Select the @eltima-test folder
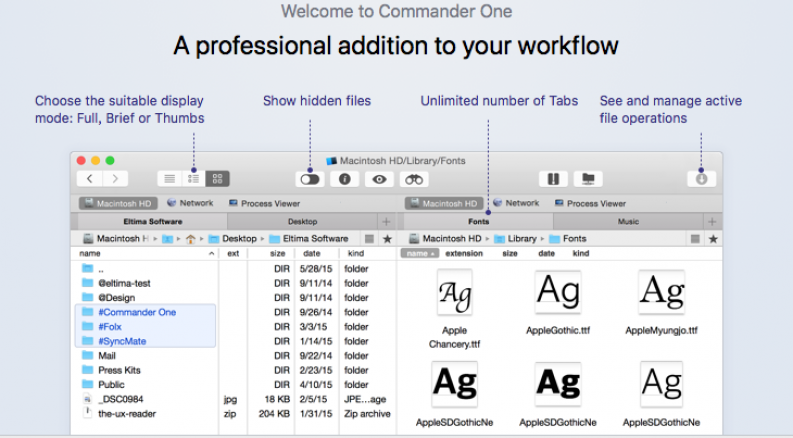 click(236, 283)
